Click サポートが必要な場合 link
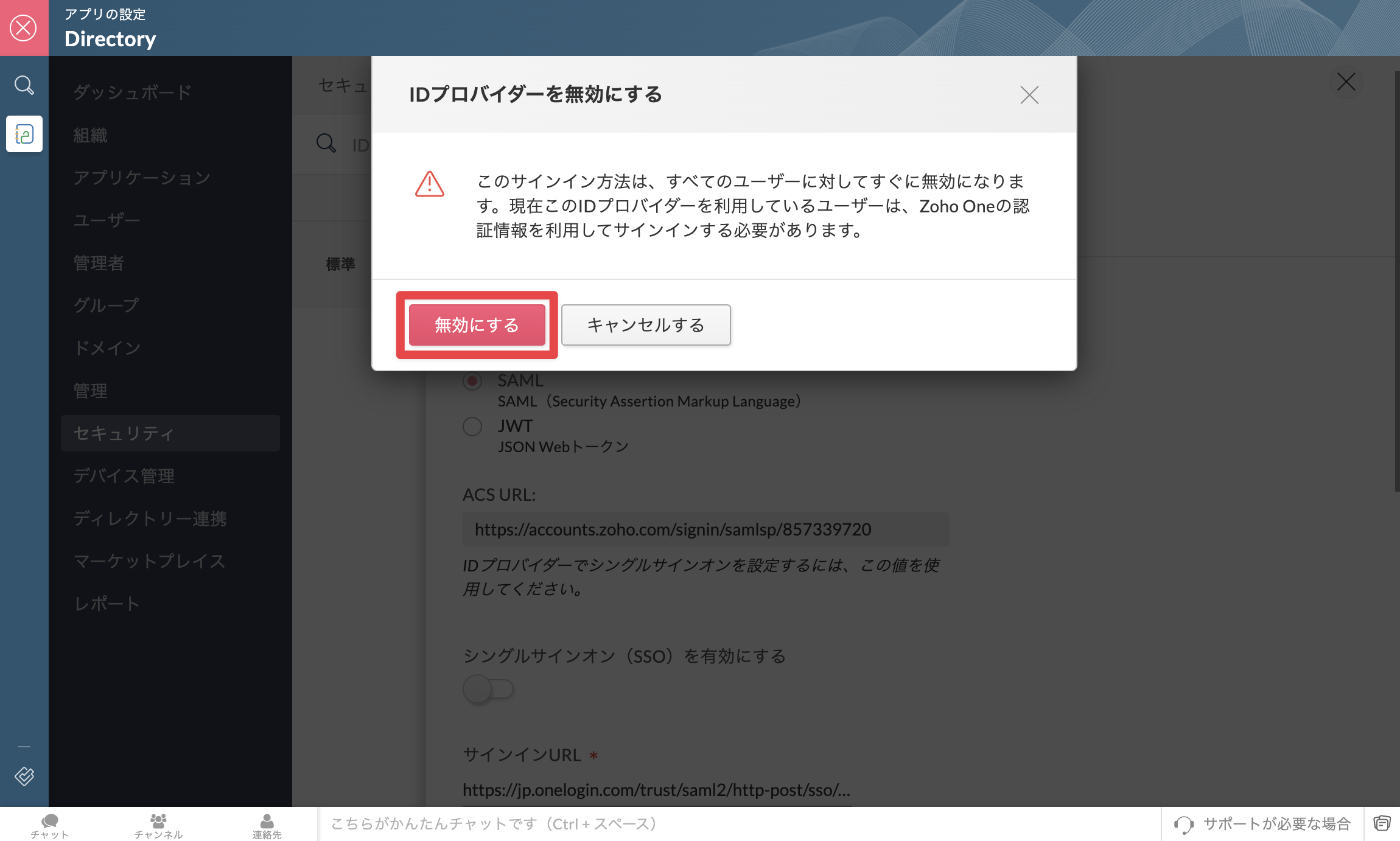Viewport: 1400px width, 841px height. 1277,824
